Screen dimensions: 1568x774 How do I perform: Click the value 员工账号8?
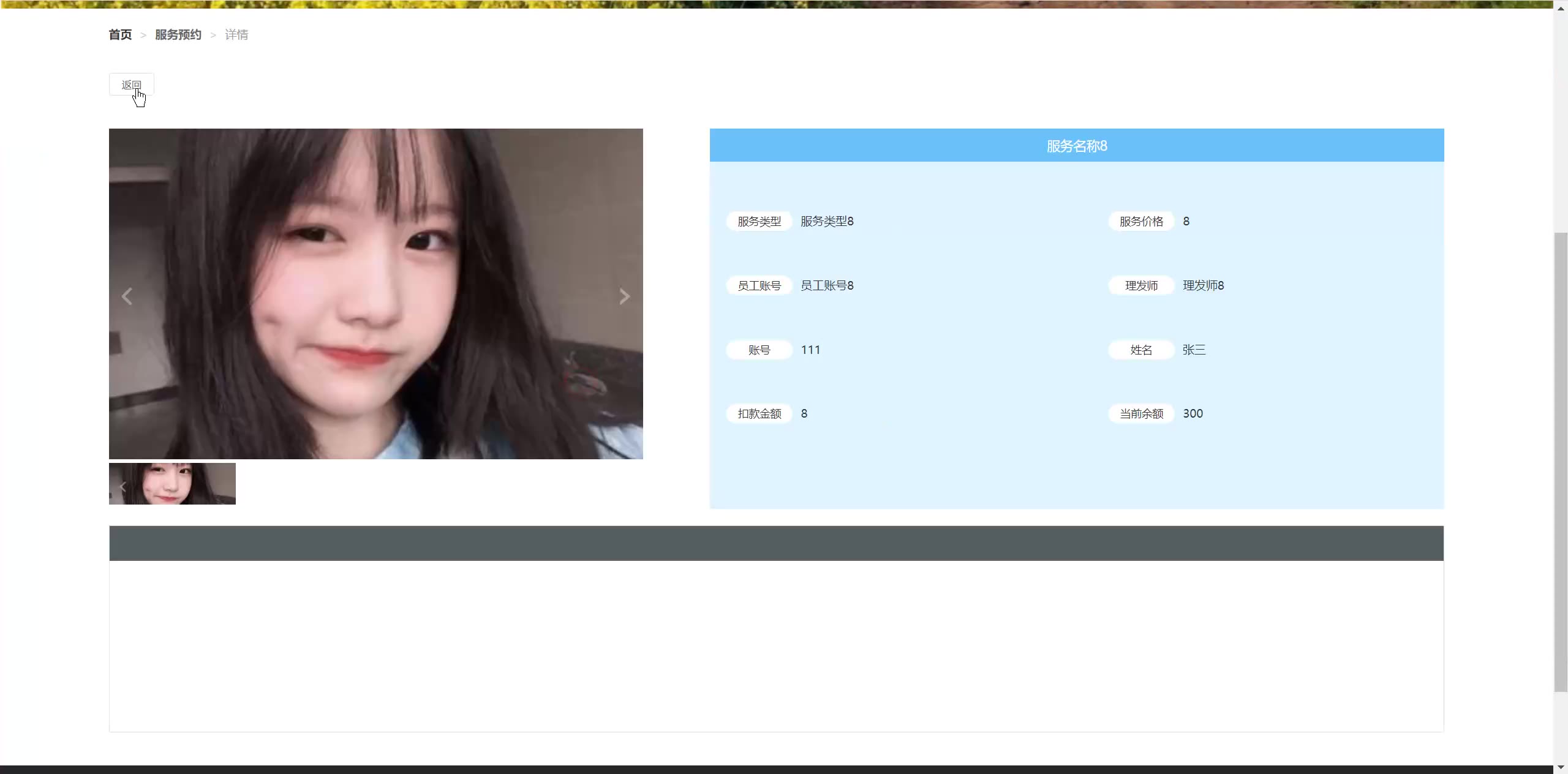click(827, 285)
